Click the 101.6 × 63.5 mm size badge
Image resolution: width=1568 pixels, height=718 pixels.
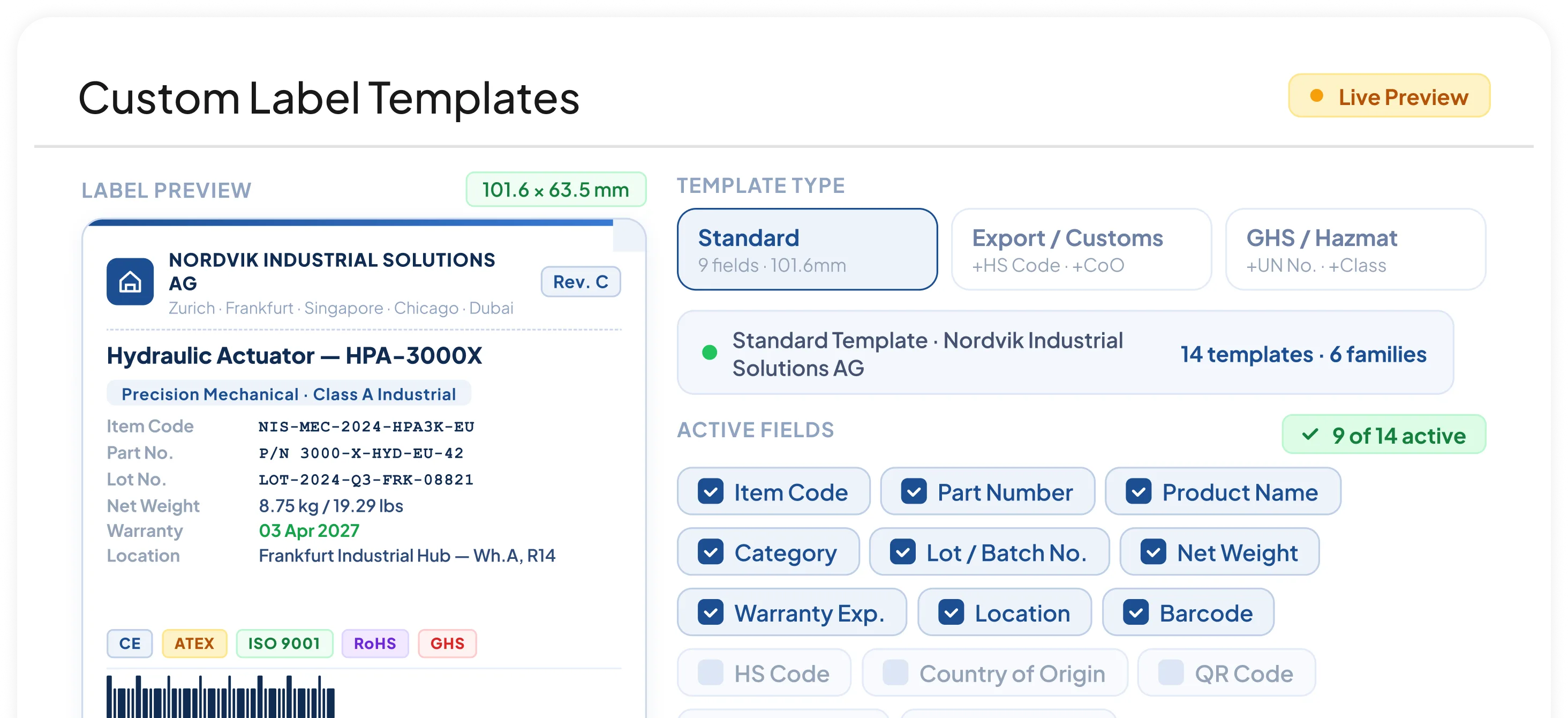pyautogui.click(x=556, y=189)
